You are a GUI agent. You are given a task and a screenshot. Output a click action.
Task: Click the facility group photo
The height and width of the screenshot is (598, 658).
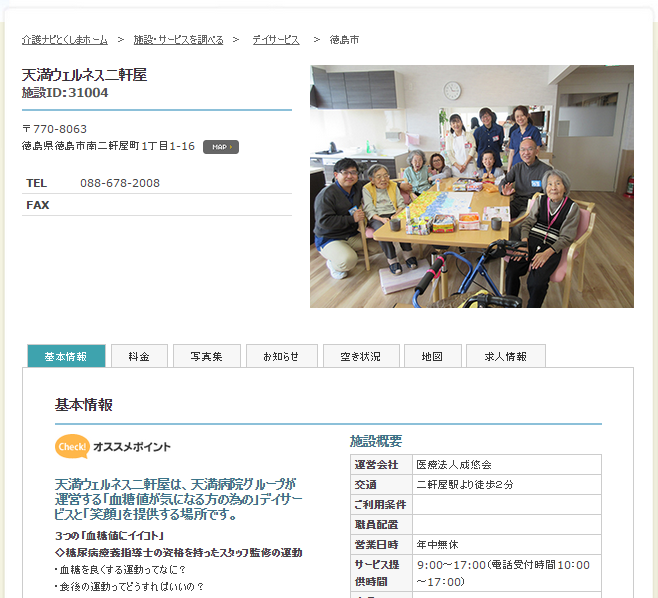point(471,186)
